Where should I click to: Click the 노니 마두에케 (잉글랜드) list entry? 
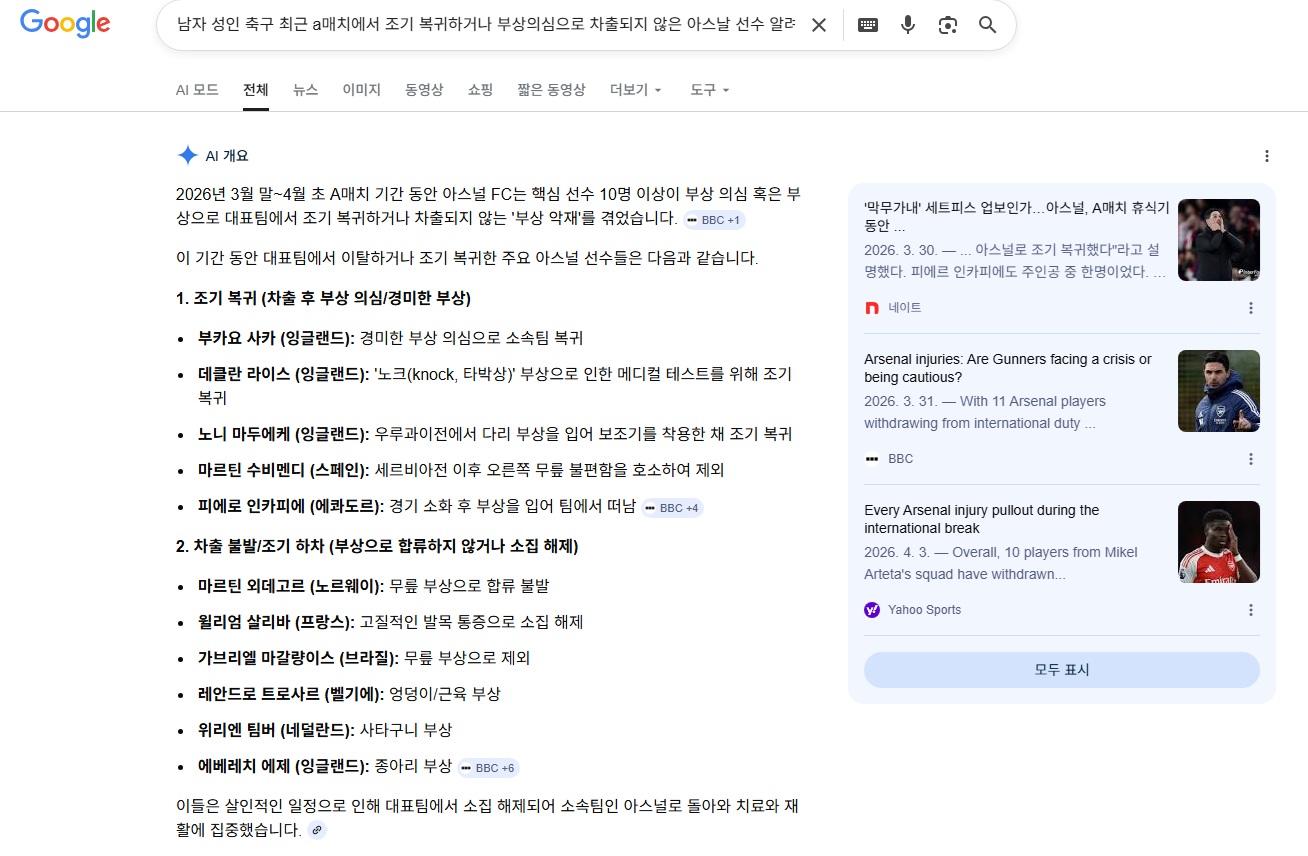(496, 434)
